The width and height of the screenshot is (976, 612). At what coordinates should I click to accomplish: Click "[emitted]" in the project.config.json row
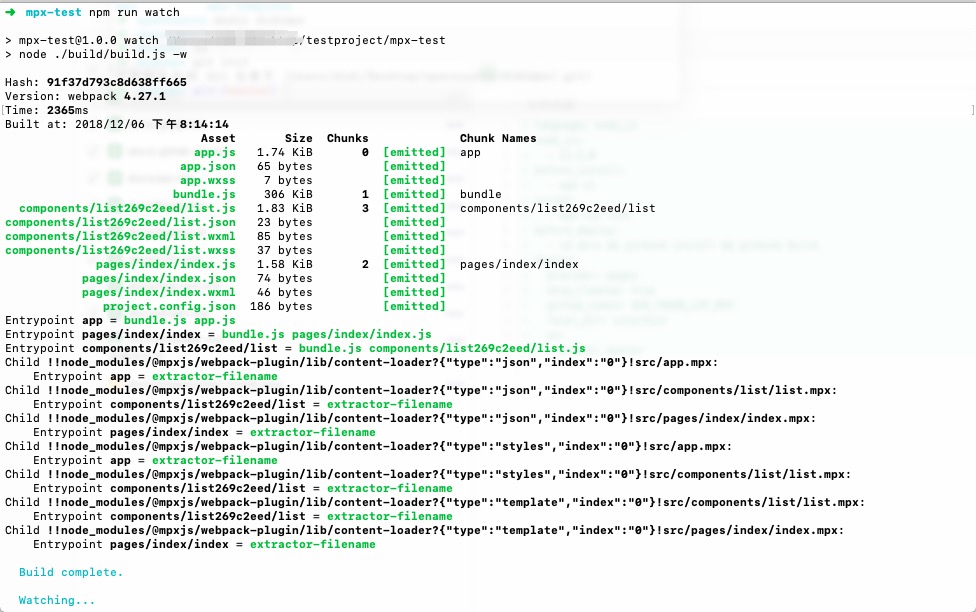click(415, 306)
